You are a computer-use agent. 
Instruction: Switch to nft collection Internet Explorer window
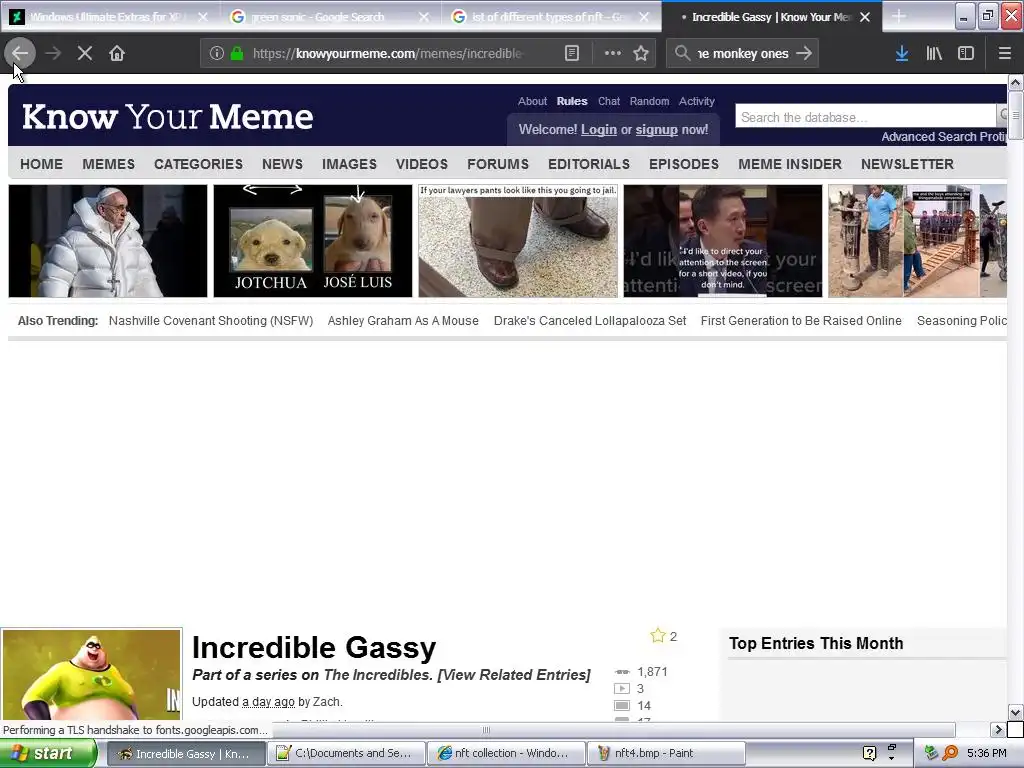[x=506, y=753]
